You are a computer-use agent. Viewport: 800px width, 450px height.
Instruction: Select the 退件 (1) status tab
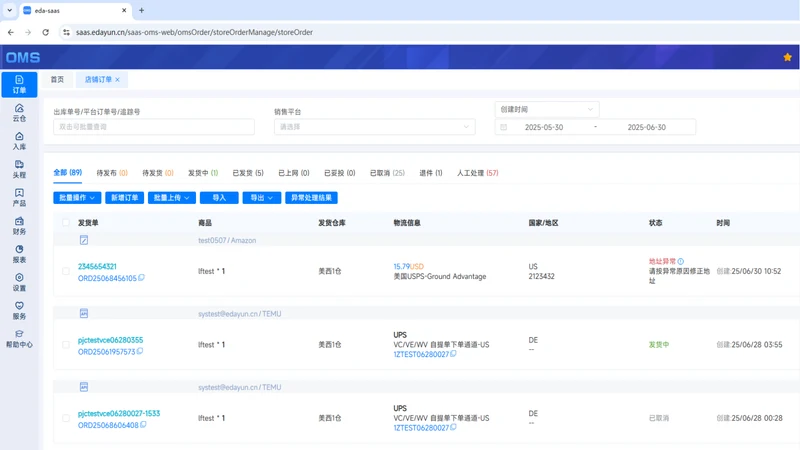[x=431, y=173]
